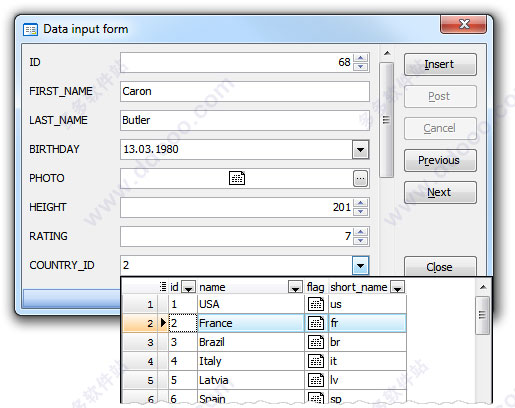This screenshot has width=515, height=408.
Task: Click the grid column chooser icon
Action: coord(163,286)
